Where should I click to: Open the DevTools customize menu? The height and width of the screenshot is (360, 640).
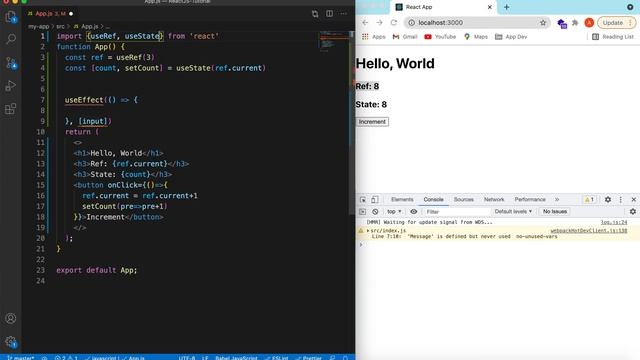(x=621, y=200)
